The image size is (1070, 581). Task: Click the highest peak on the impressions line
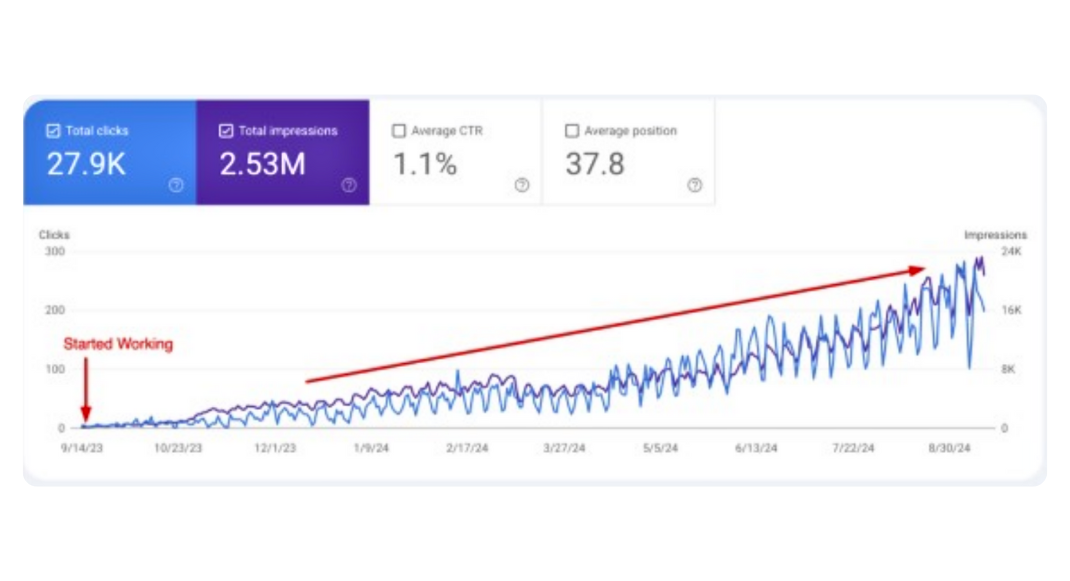tap(977, 258)
